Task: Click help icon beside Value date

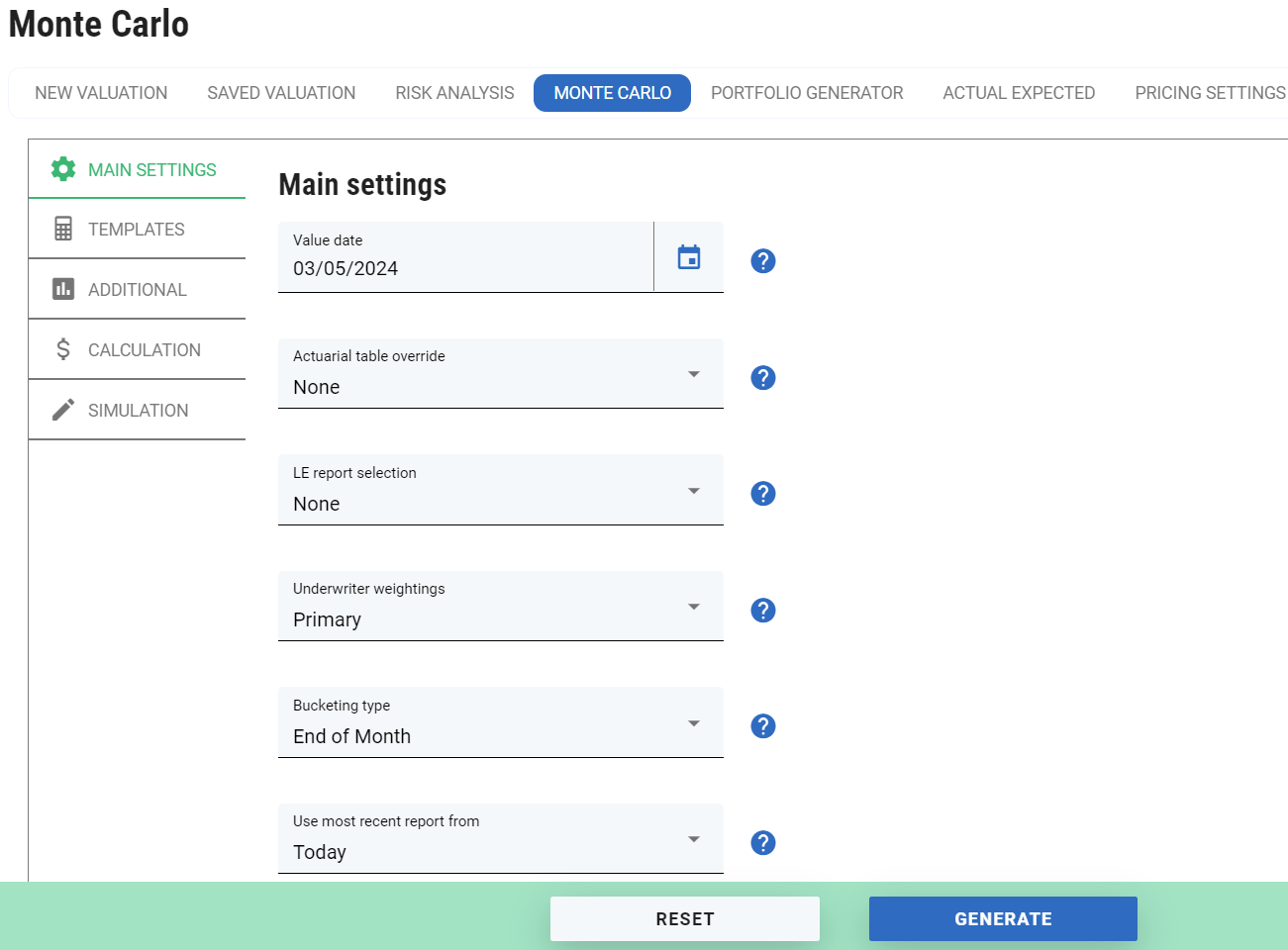Action: pos(762,261)
